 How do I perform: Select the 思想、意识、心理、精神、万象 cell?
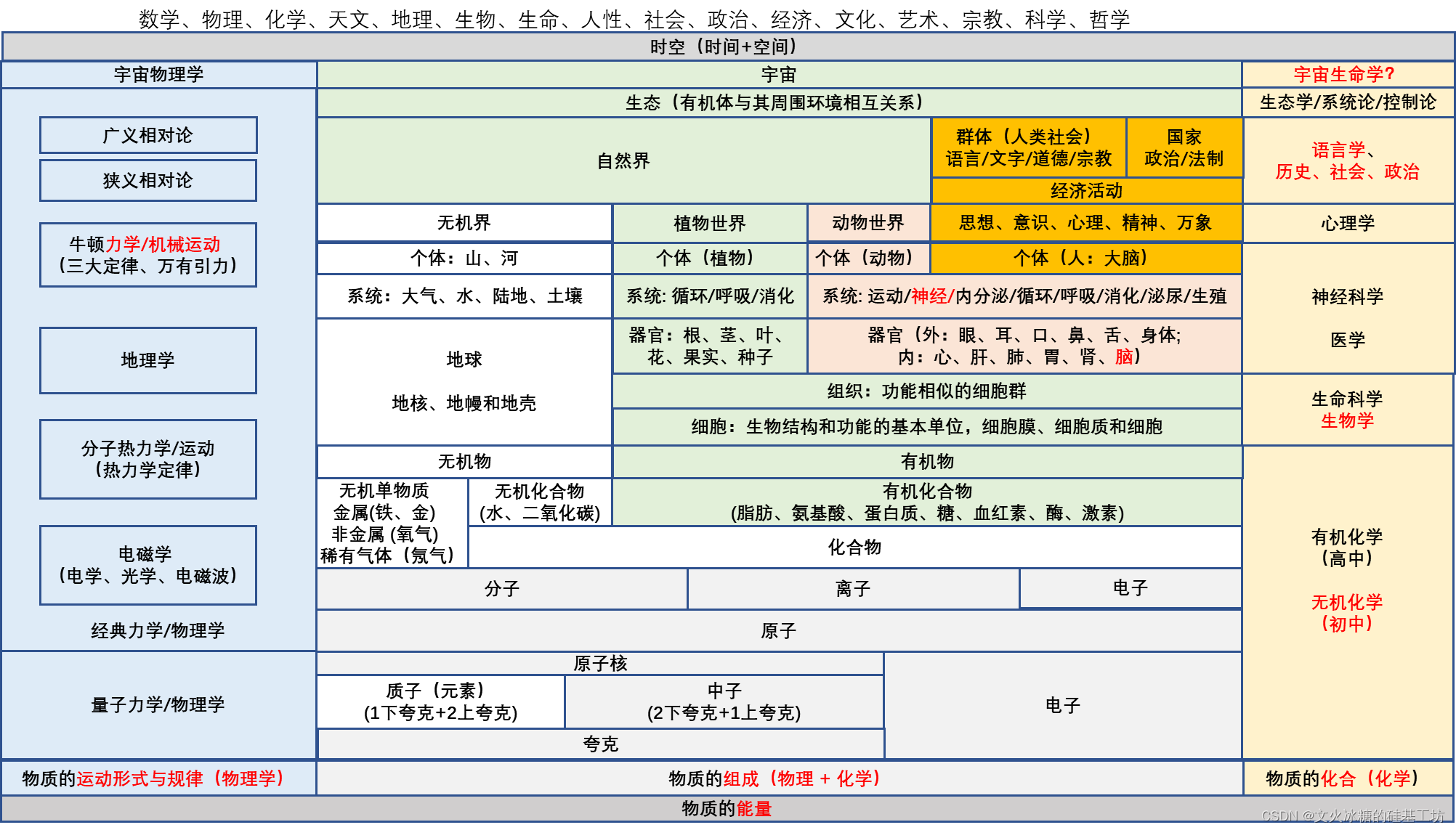(1086, 223)
